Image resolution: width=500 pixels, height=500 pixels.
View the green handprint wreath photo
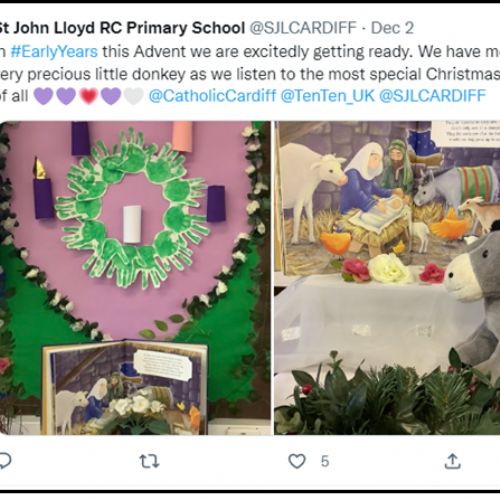click(135, 278)
